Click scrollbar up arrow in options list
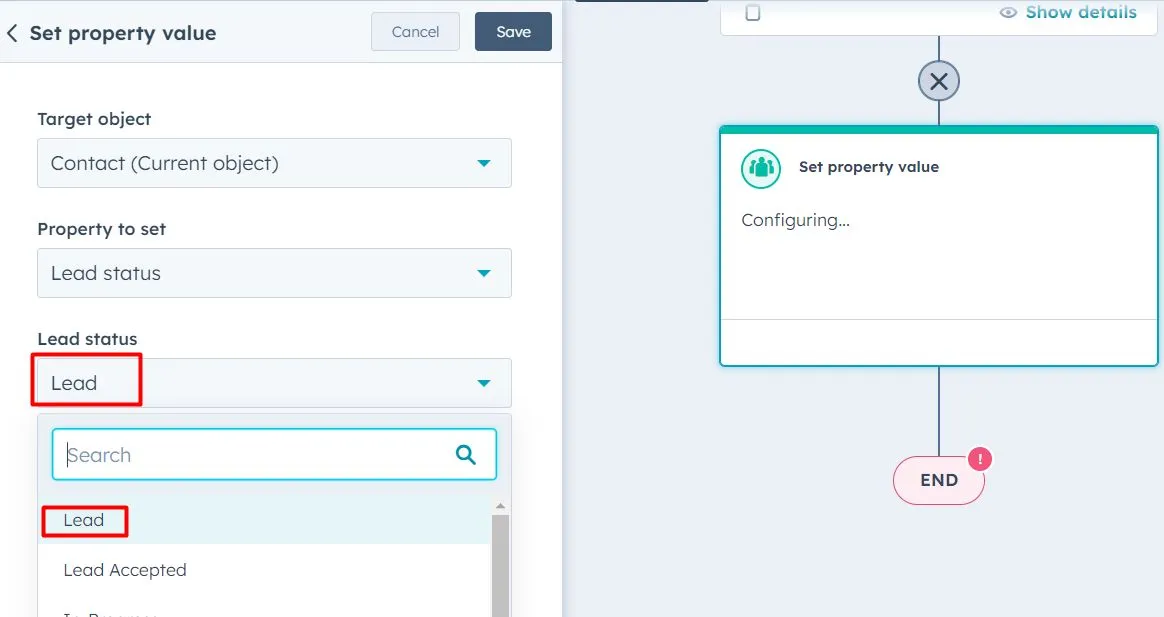The image size is (1164, 617). (x=500, y=506)
